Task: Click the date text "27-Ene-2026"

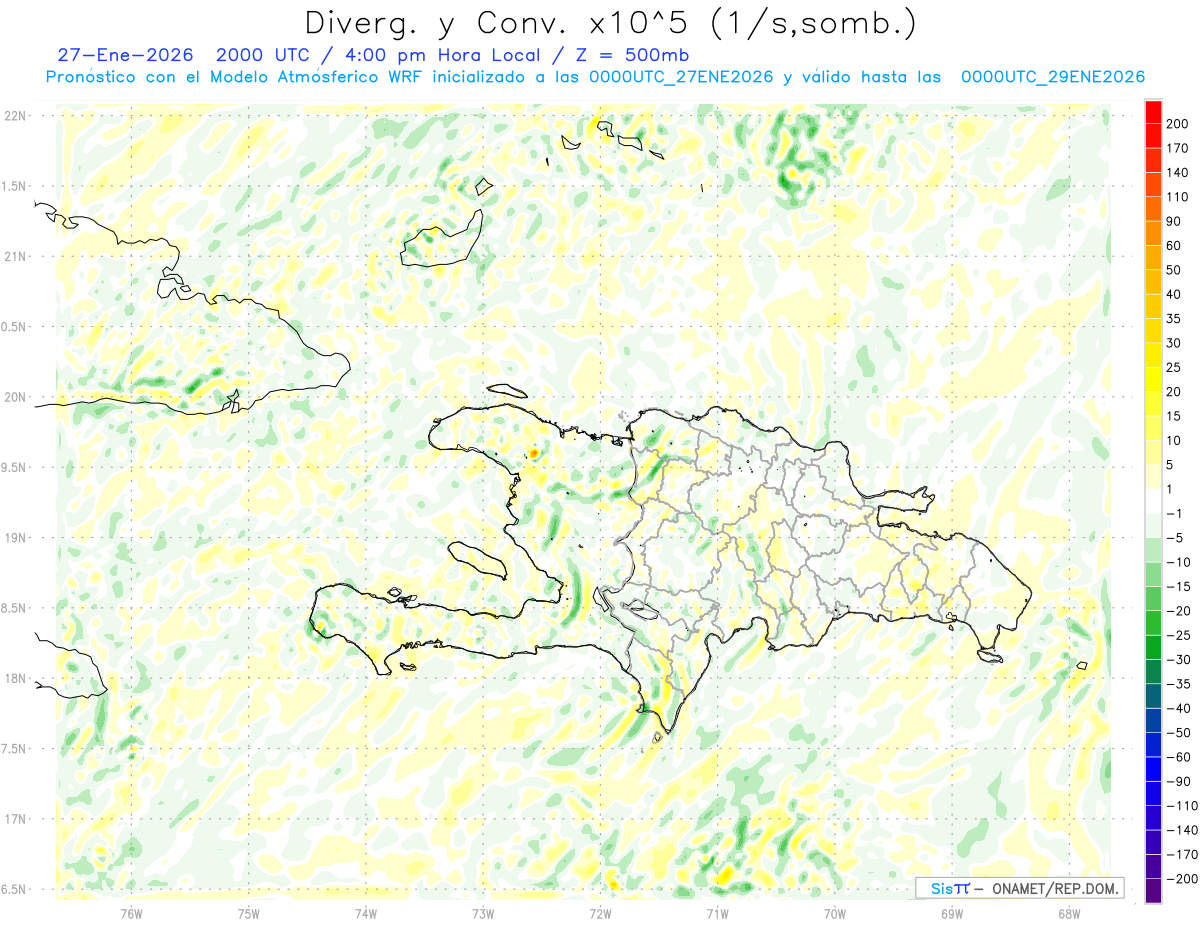Action: click(x=126, y=55)
